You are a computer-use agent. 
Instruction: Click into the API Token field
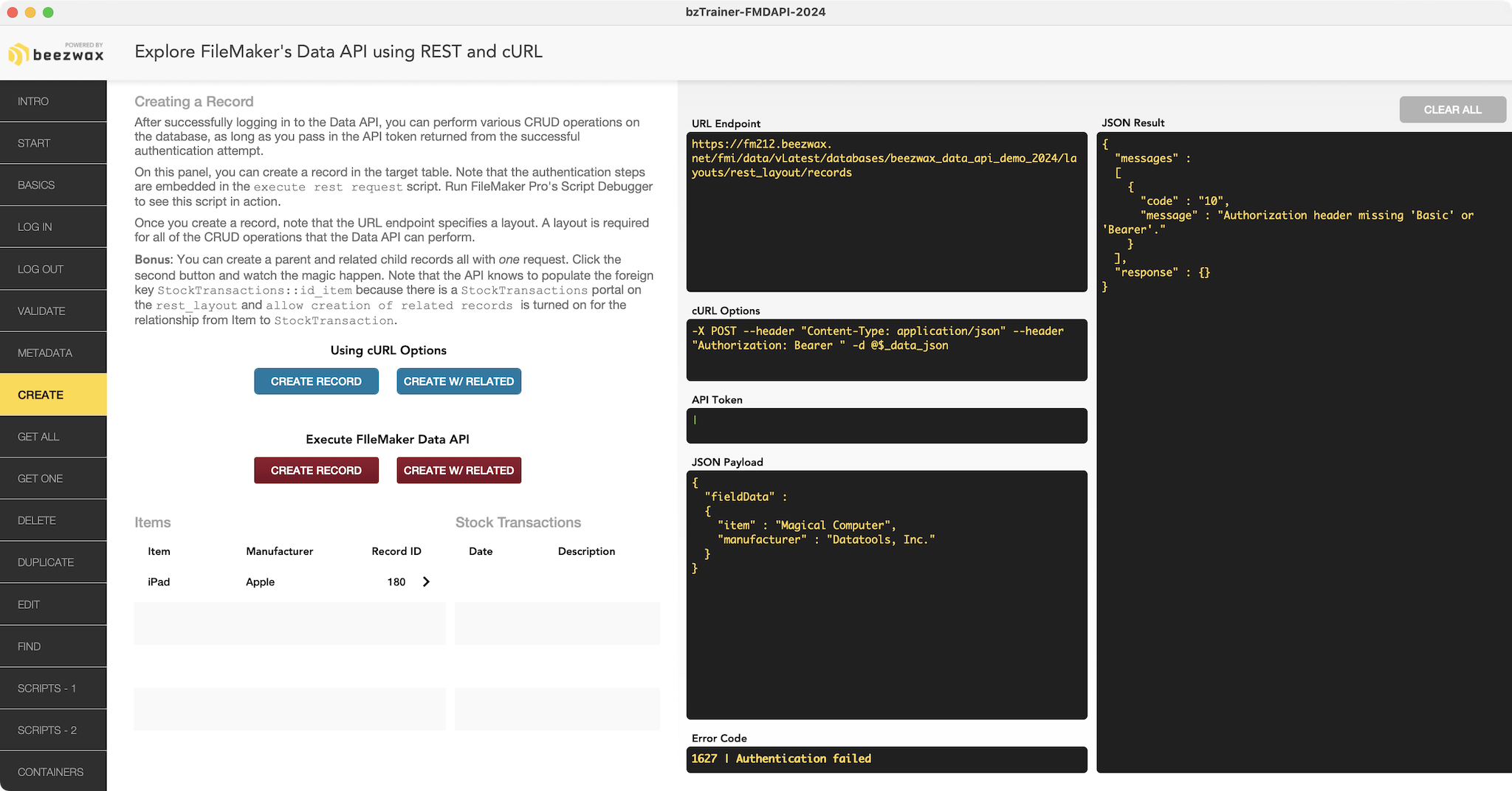point(886,426)
